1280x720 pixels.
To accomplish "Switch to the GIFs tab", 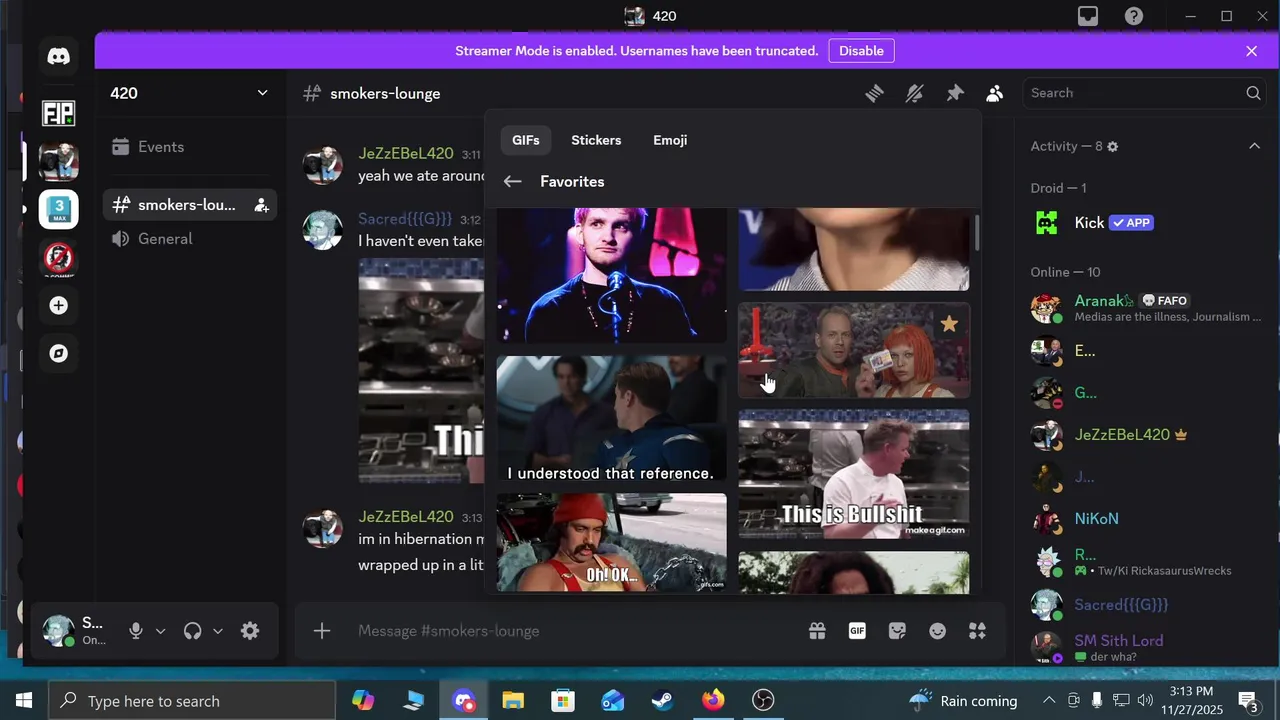I will coord(526,140).
